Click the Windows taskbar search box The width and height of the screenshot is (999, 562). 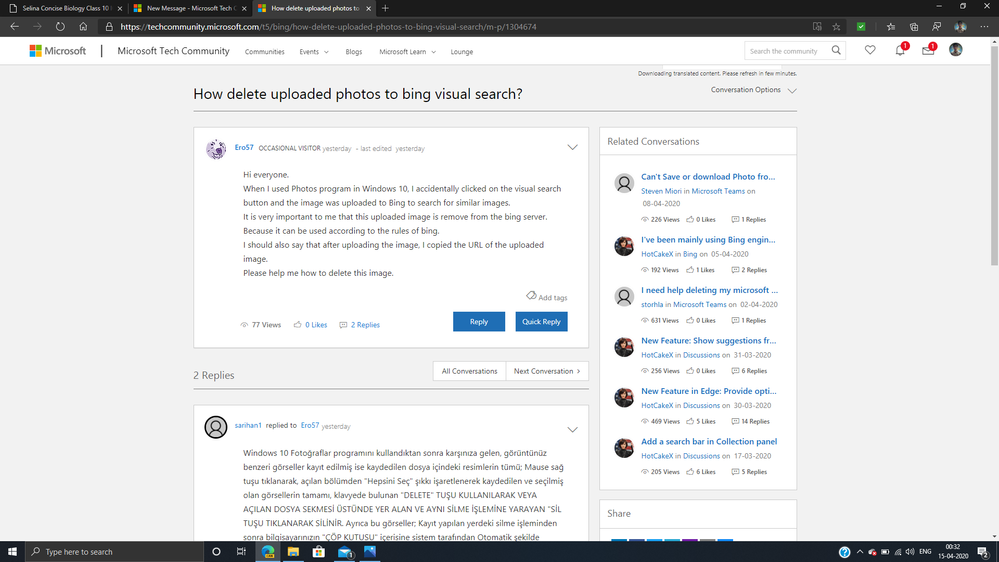[115, 552]
